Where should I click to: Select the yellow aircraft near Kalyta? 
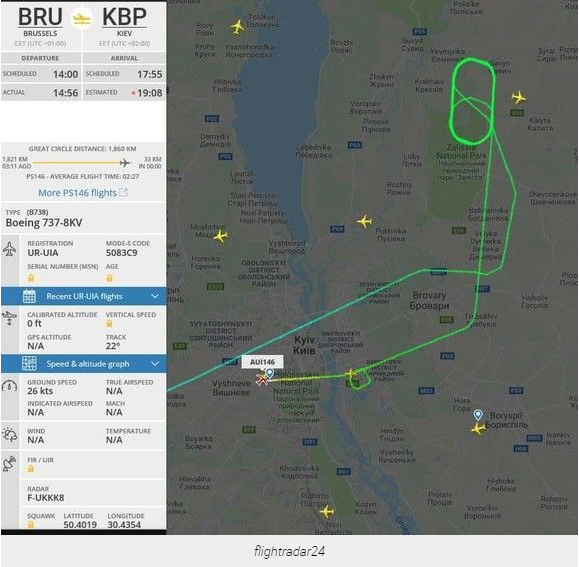(519, 97)
